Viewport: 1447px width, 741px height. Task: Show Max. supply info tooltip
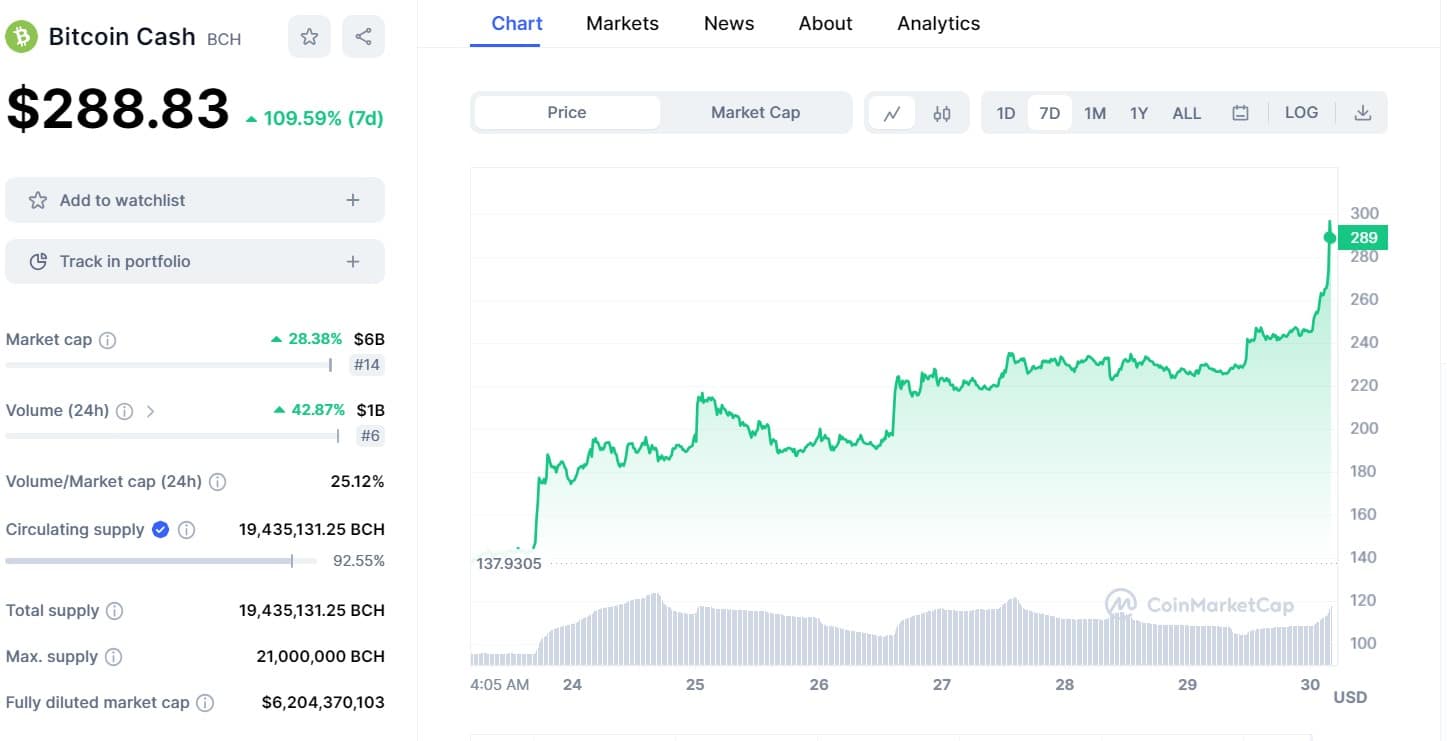pos(114,657)
